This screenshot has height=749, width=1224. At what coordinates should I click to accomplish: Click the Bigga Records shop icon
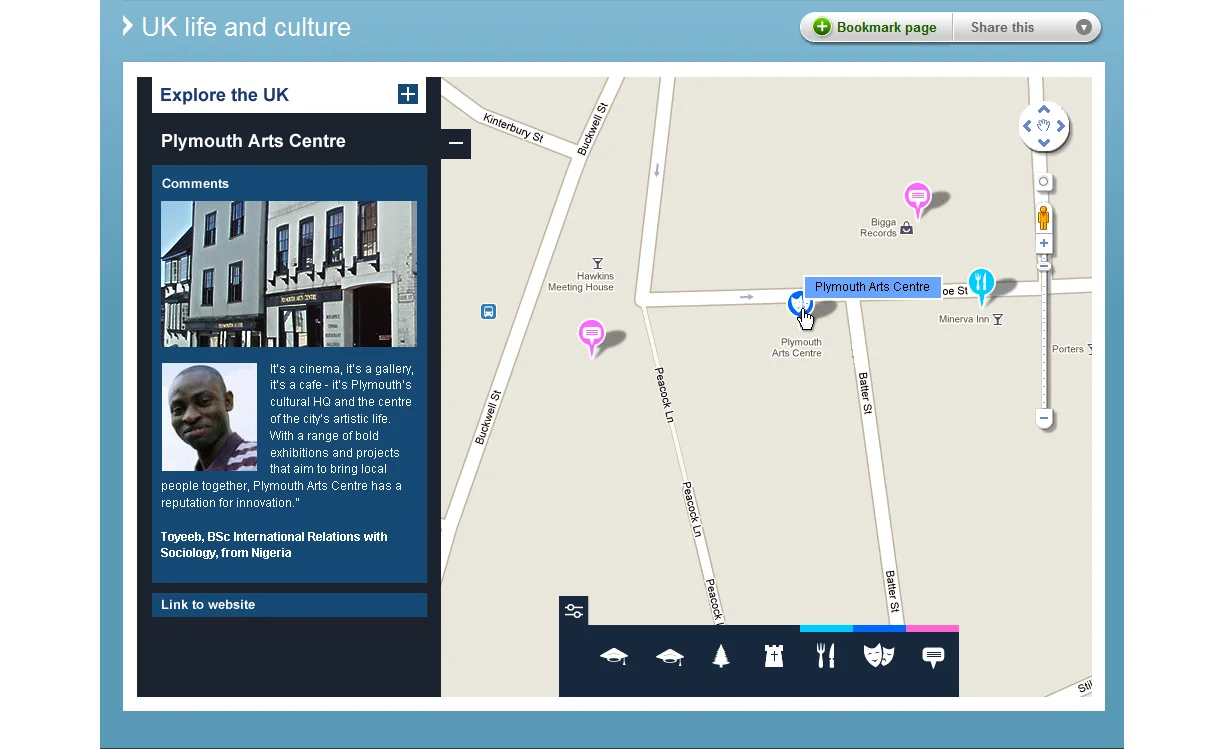coord(906,228)
